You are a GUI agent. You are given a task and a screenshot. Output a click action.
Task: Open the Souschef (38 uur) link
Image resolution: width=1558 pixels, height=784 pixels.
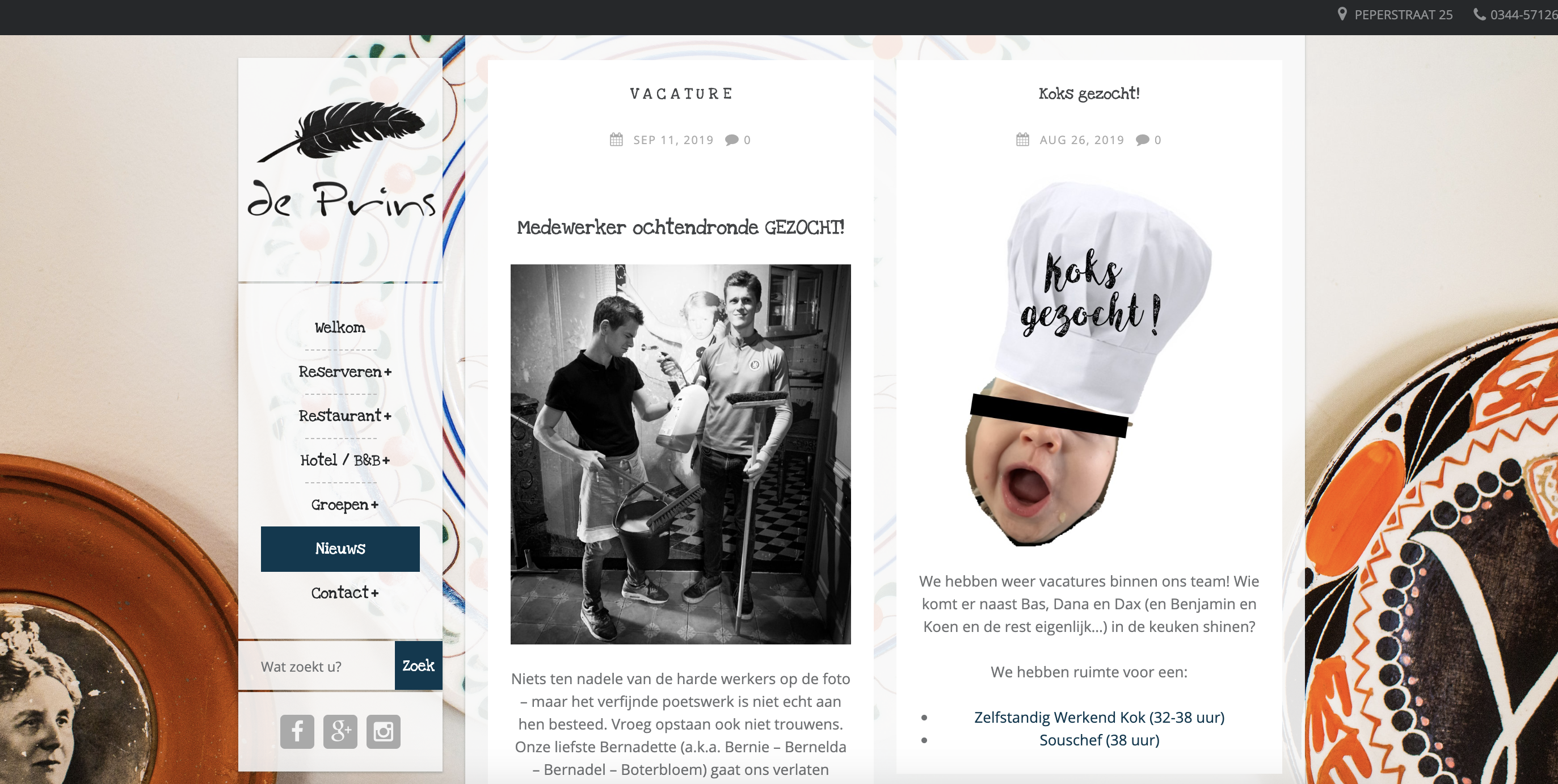pyautogui.click(x=1098, y=740)
